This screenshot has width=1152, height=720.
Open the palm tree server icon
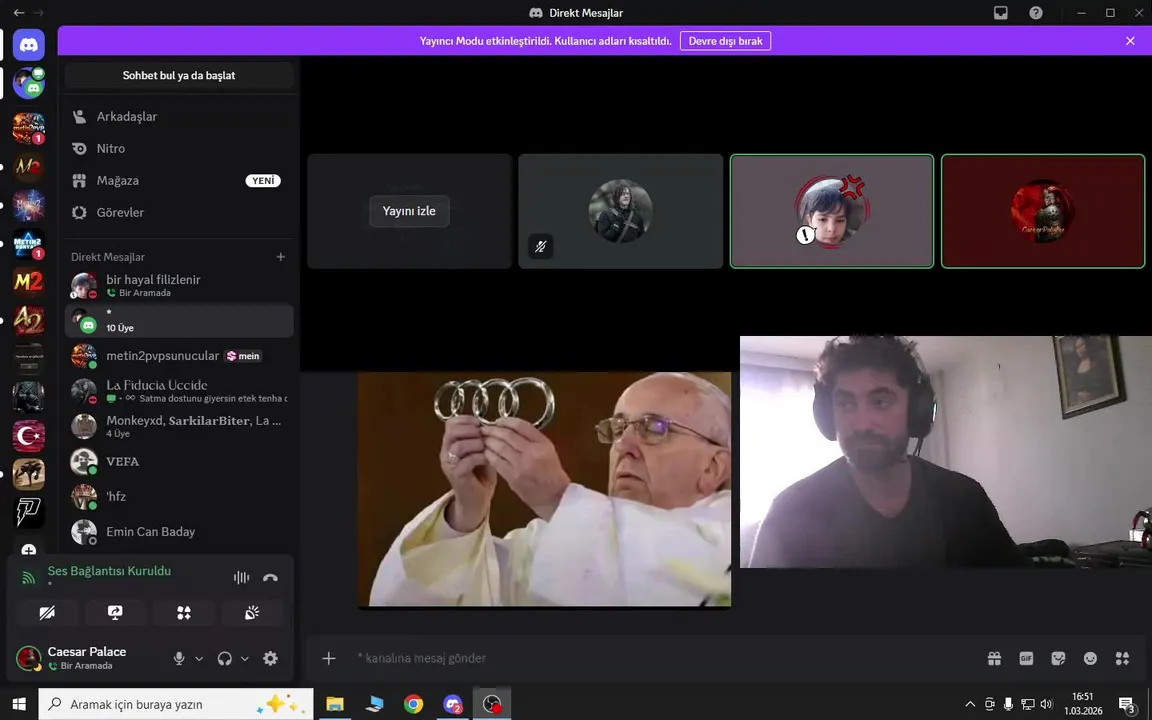(29, 474)
